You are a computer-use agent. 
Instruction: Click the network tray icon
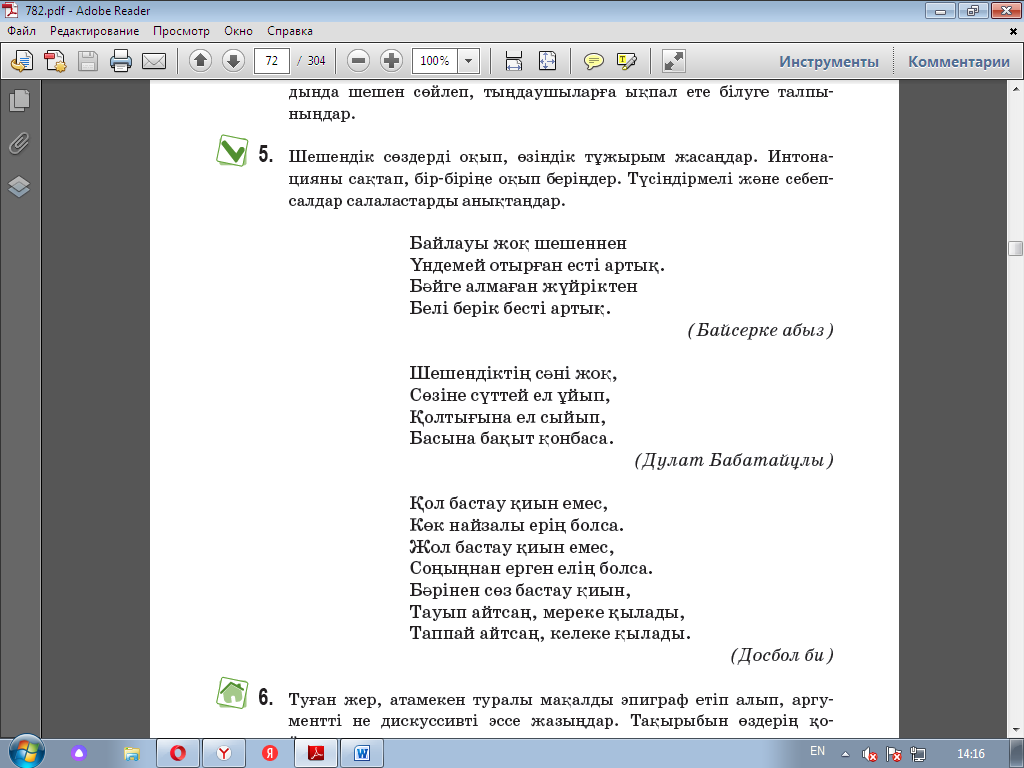click(x=918, y=754)
